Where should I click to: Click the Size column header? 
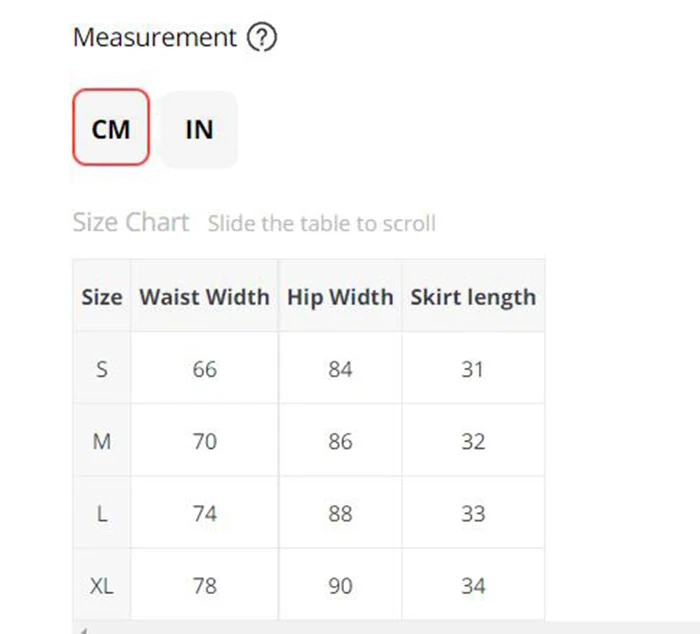pos(102,297)
